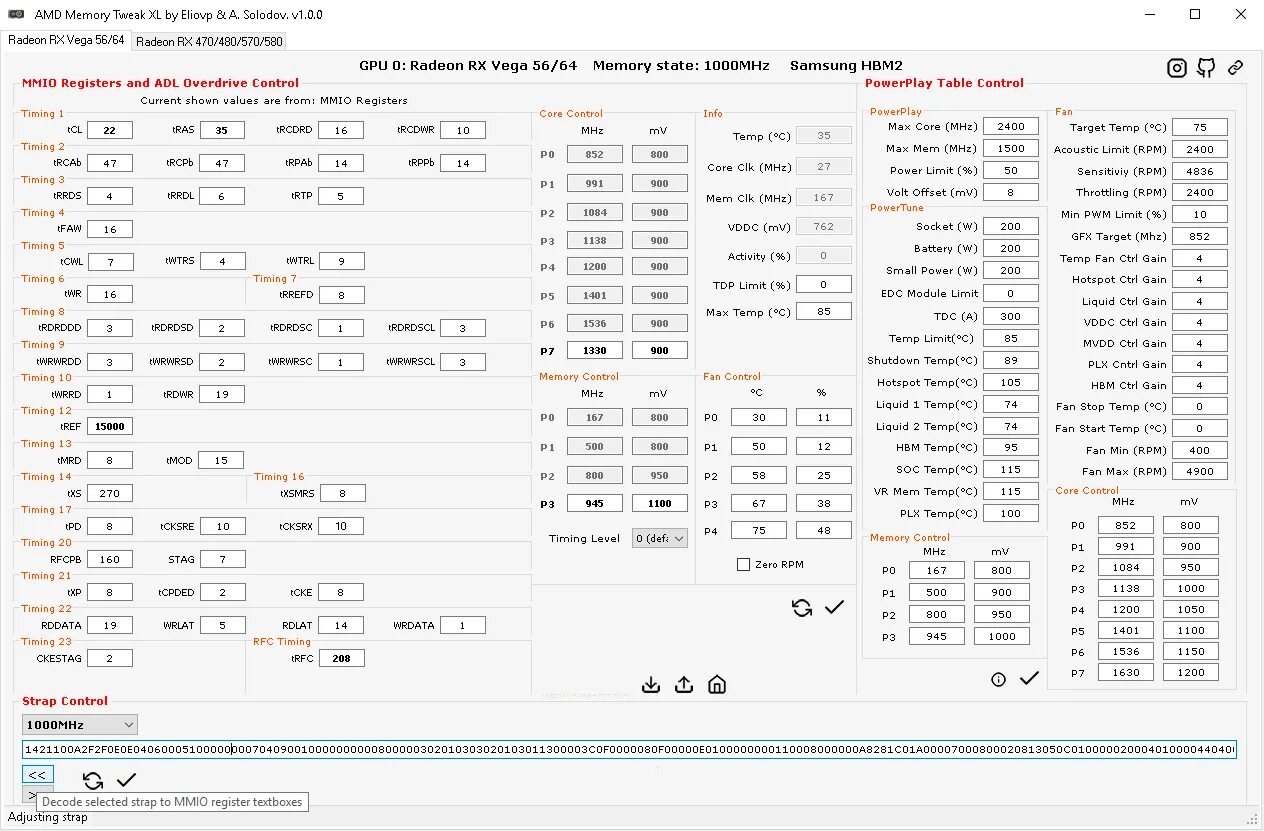Open the Instagram link icon
The height and width of the screenshot is (831, 1264).
tap(1177, 68)
